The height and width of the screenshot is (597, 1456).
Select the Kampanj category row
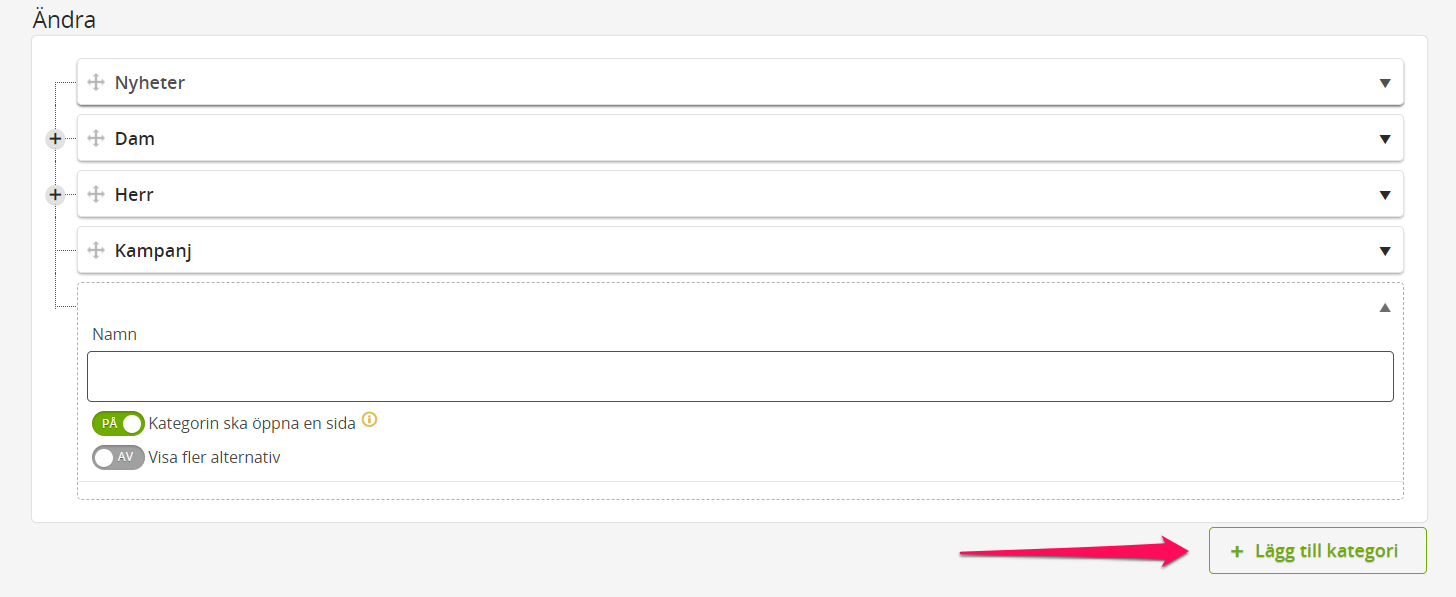pos(740,250)
